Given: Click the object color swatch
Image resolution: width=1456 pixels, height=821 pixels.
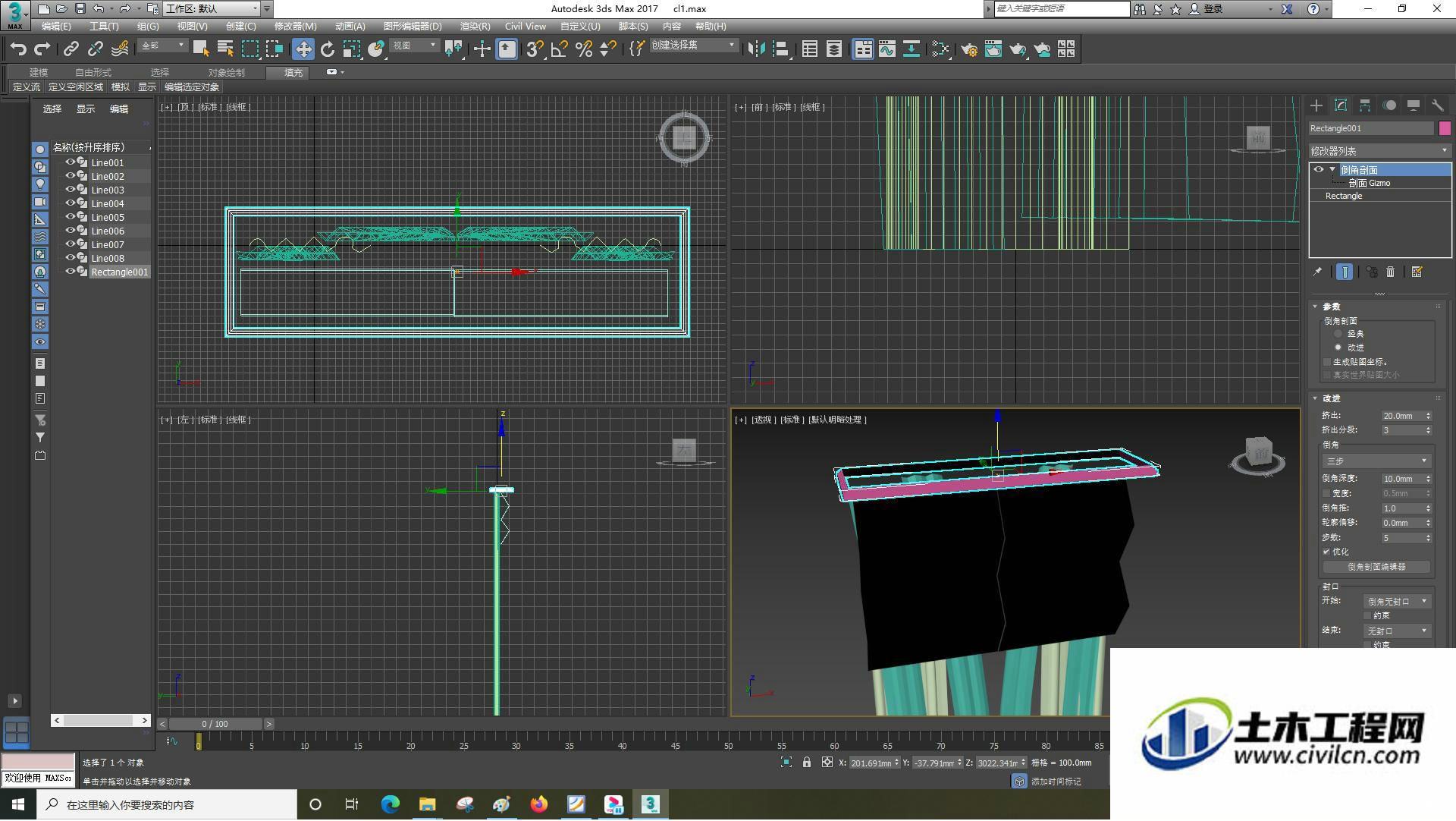Looking at the screenshot, I should [x=1445, y=128].
